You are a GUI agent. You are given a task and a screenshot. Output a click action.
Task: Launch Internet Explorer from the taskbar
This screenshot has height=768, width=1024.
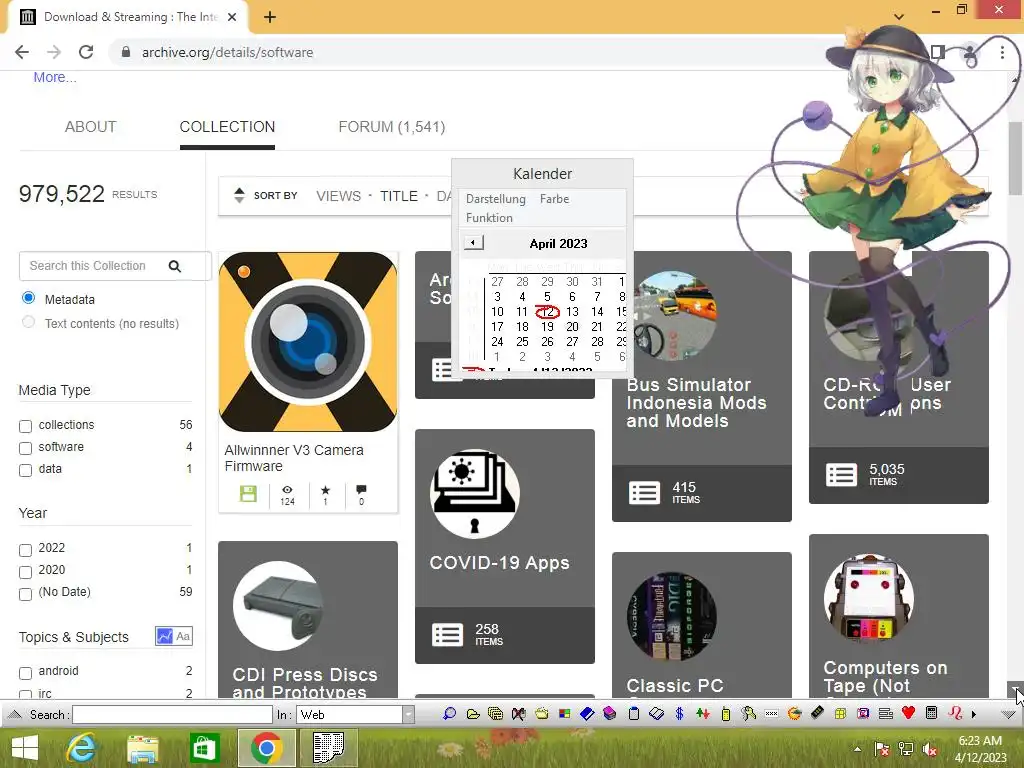pyautogui.click(x=82, y=748)
